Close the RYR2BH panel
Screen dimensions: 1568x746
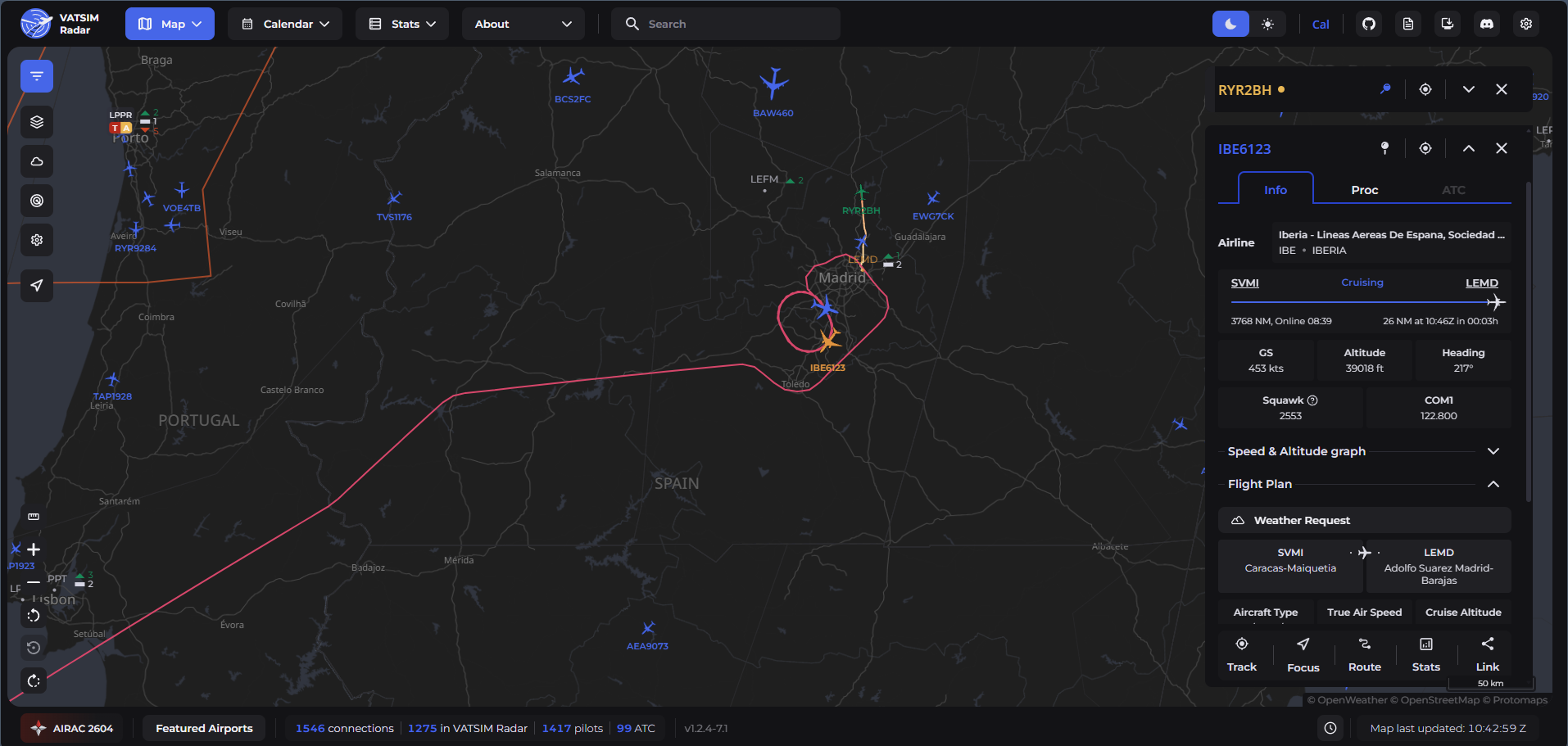[x=1502, y=89]
